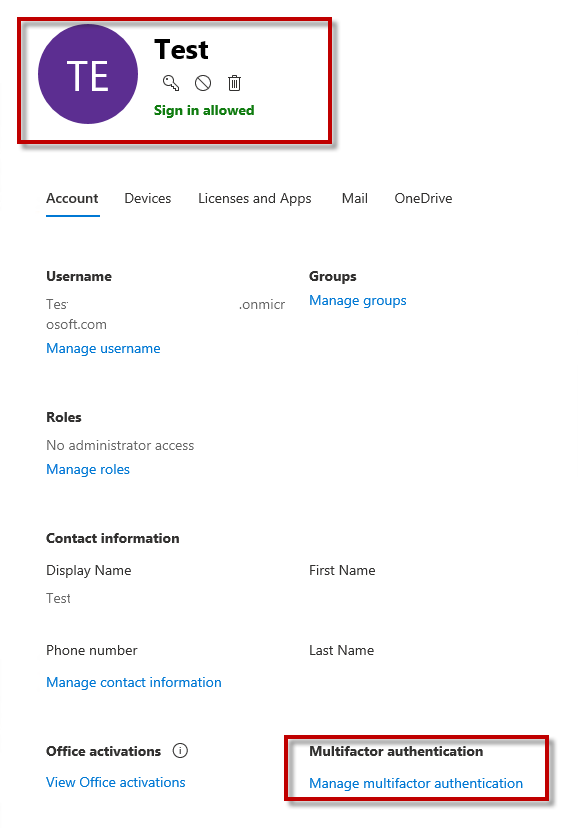
Task: Click the Manage groups link
Action: point(357,300)
